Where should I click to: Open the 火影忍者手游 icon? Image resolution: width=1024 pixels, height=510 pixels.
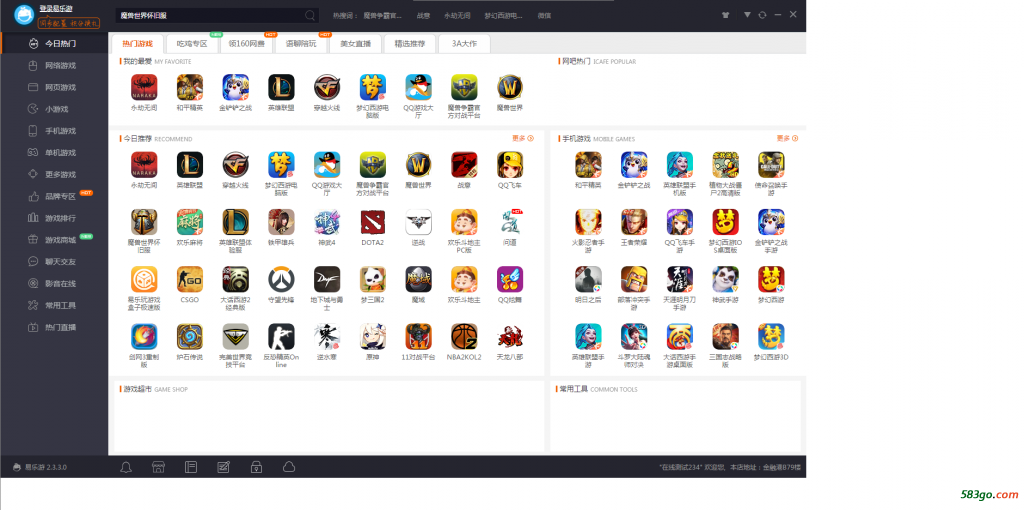pos(588,222)
